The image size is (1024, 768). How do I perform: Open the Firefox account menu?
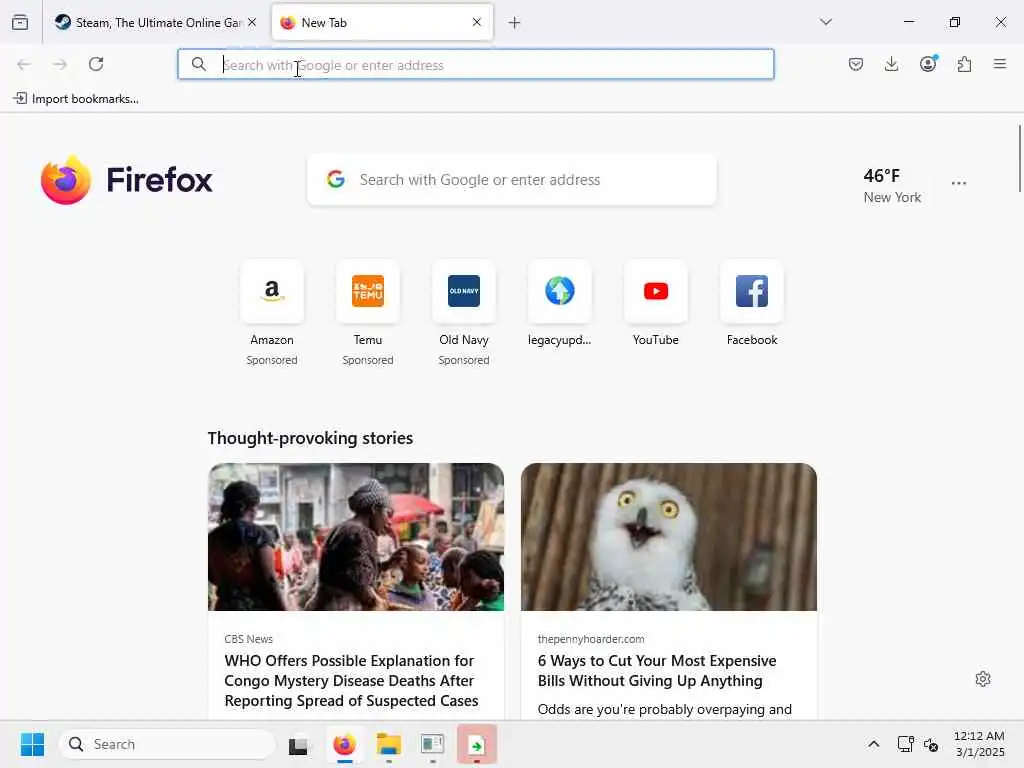coord(928,63)
